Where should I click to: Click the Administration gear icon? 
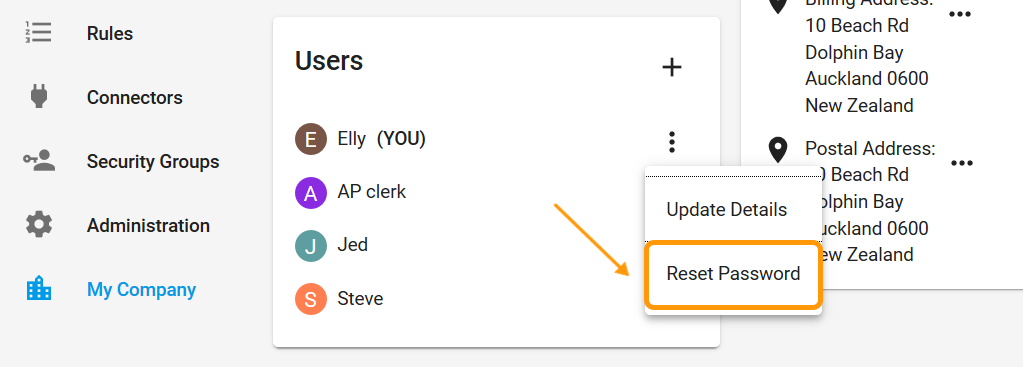click(x=38, y=225)
